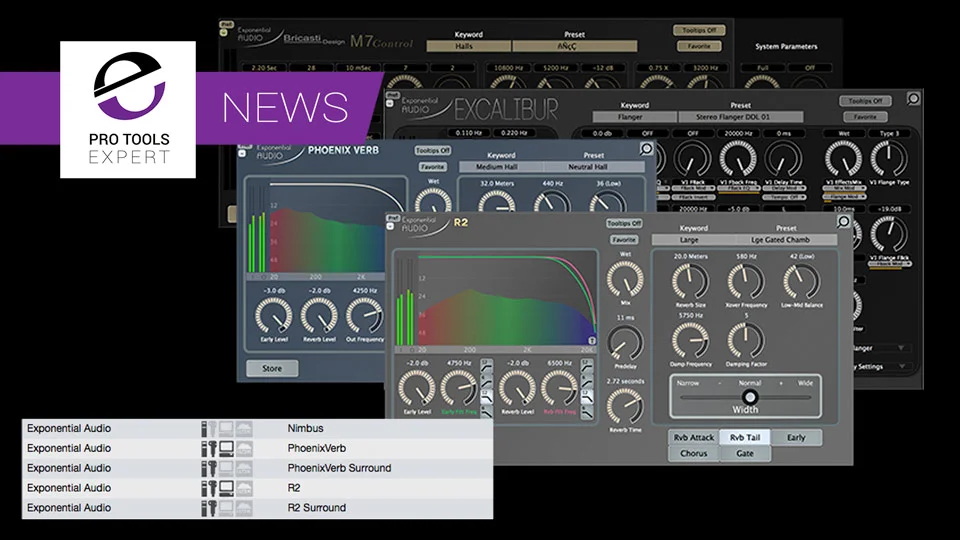The height and width of the screenshot is (540, 960).
Task: Click the cloud icon in the PhoenixVerb row
Action: (244, 449)
